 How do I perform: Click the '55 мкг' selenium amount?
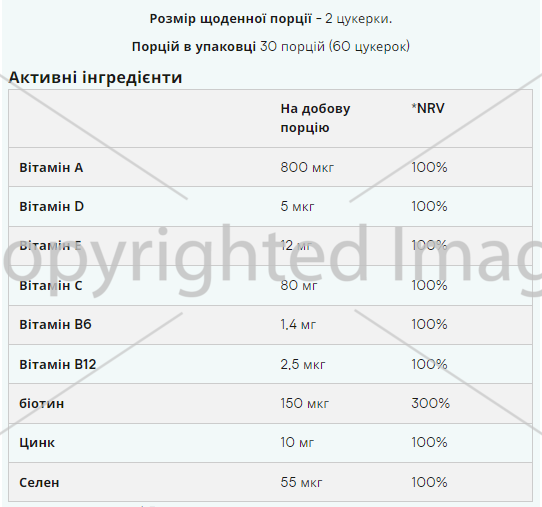pos(301,482)
